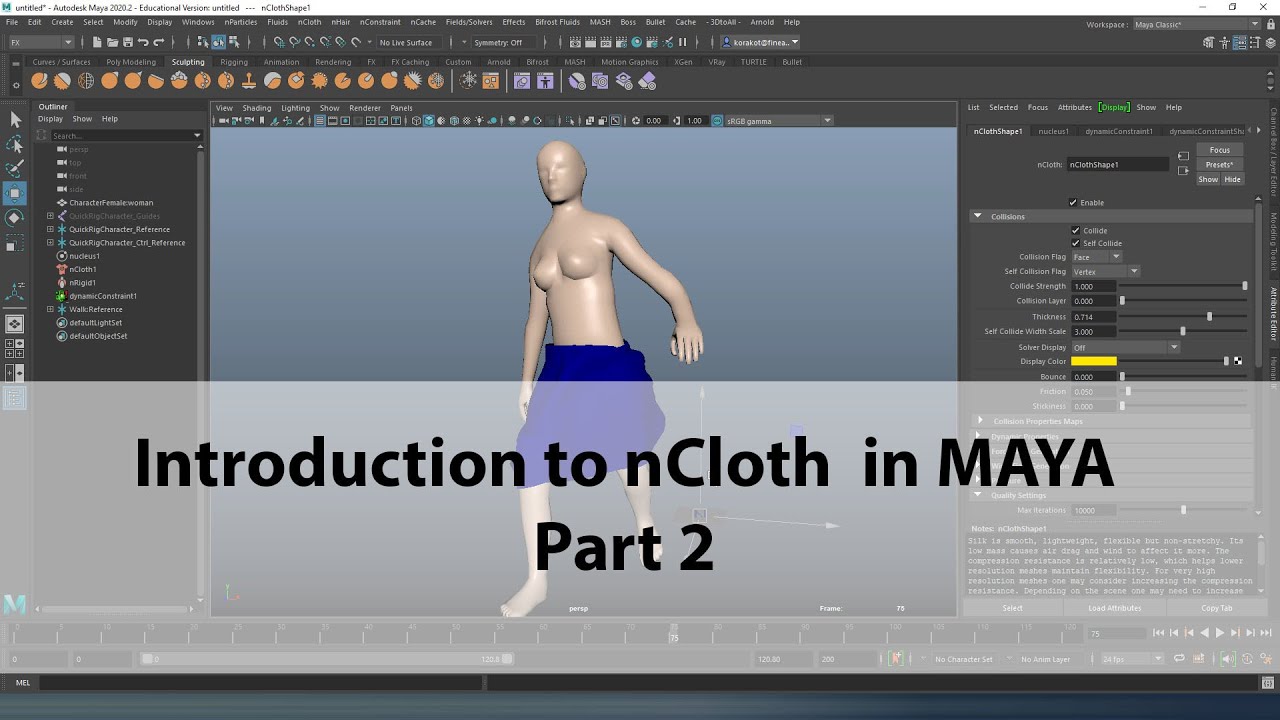This screenshot has width=1280, height=720.
Task: Select nCloth1 in the Outliner
Action: pyautogui.click(x=83, y=269)
